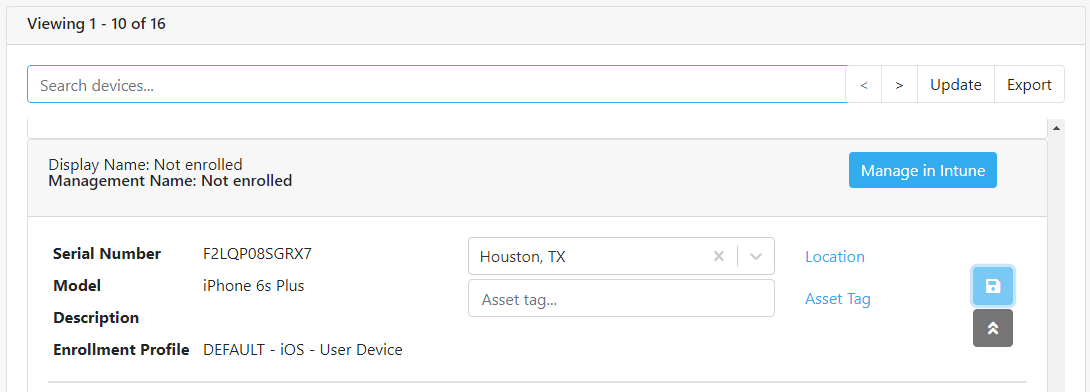Go to previous page of devices
The image size is (1090, 392).
pyautogui.click(x=863, y=85)
